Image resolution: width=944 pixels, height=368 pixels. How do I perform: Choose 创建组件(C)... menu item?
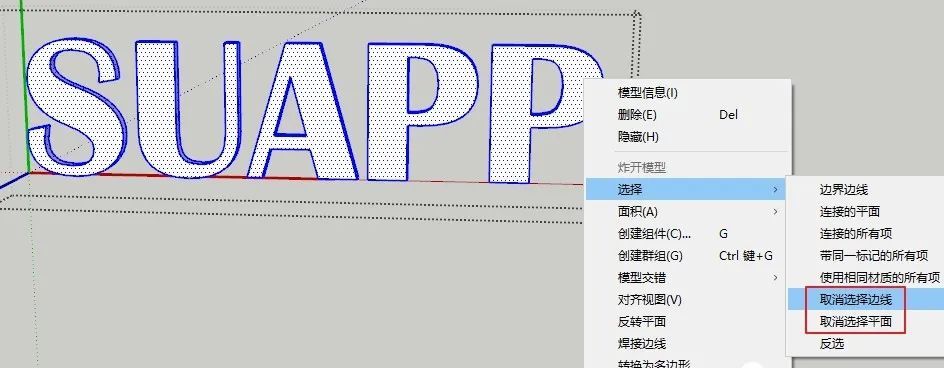(686, 234)
